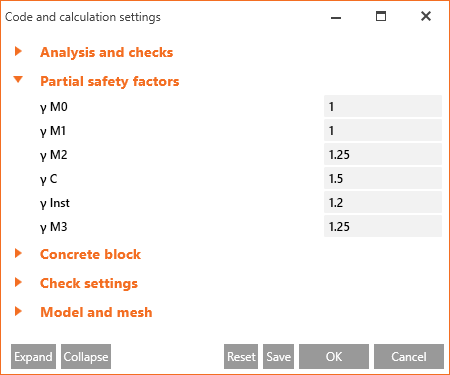Edit the γ M0 value field
Viewport: 450px width, 375px height.
[383, 106]
